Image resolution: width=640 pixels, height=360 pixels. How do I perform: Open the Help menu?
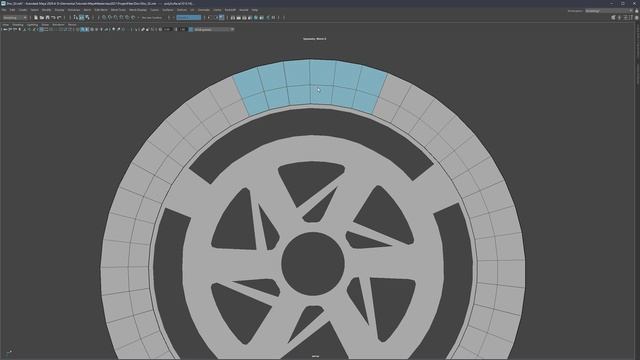255,10
